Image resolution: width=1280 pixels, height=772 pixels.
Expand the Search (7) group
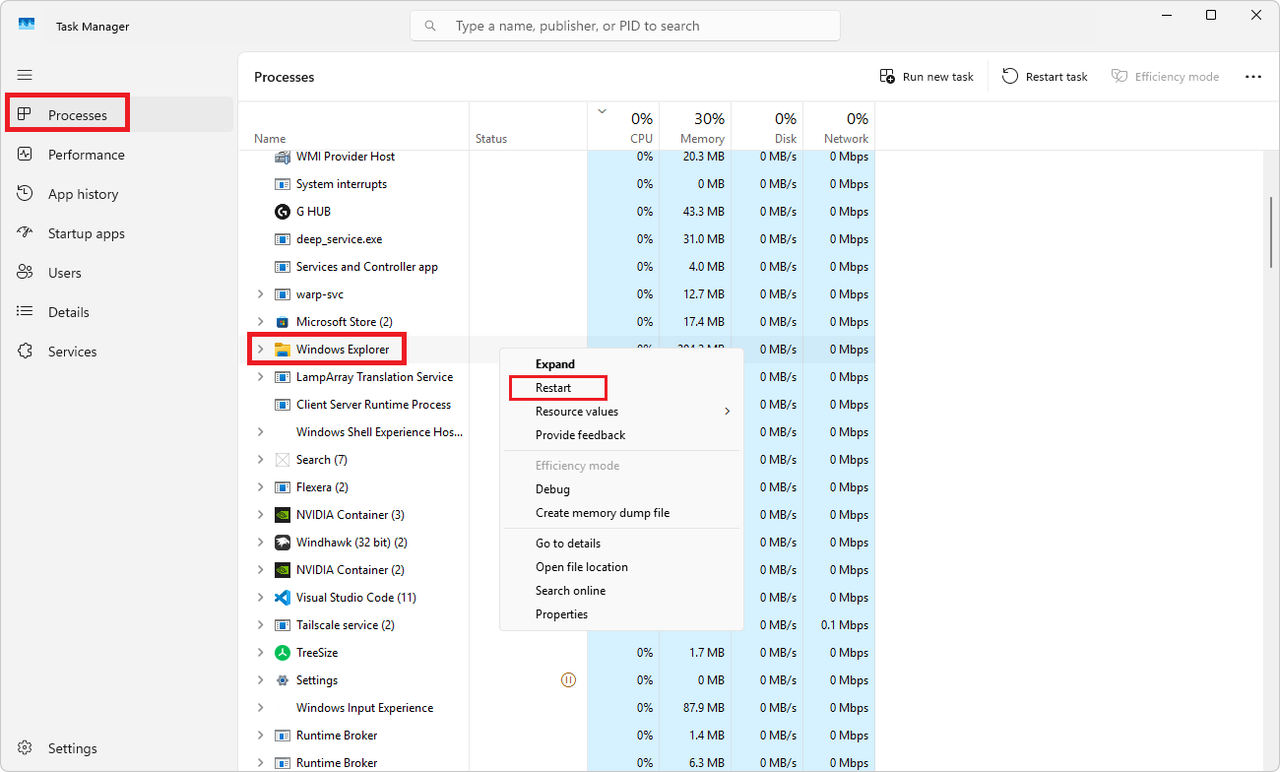[x=260, y=460]
